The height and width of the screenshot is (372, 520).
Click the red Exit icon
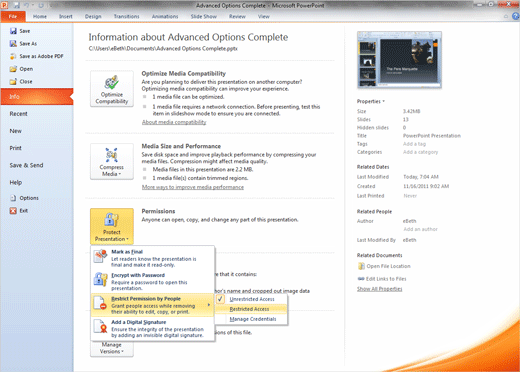pyautogui.click(x=13, y=211)
